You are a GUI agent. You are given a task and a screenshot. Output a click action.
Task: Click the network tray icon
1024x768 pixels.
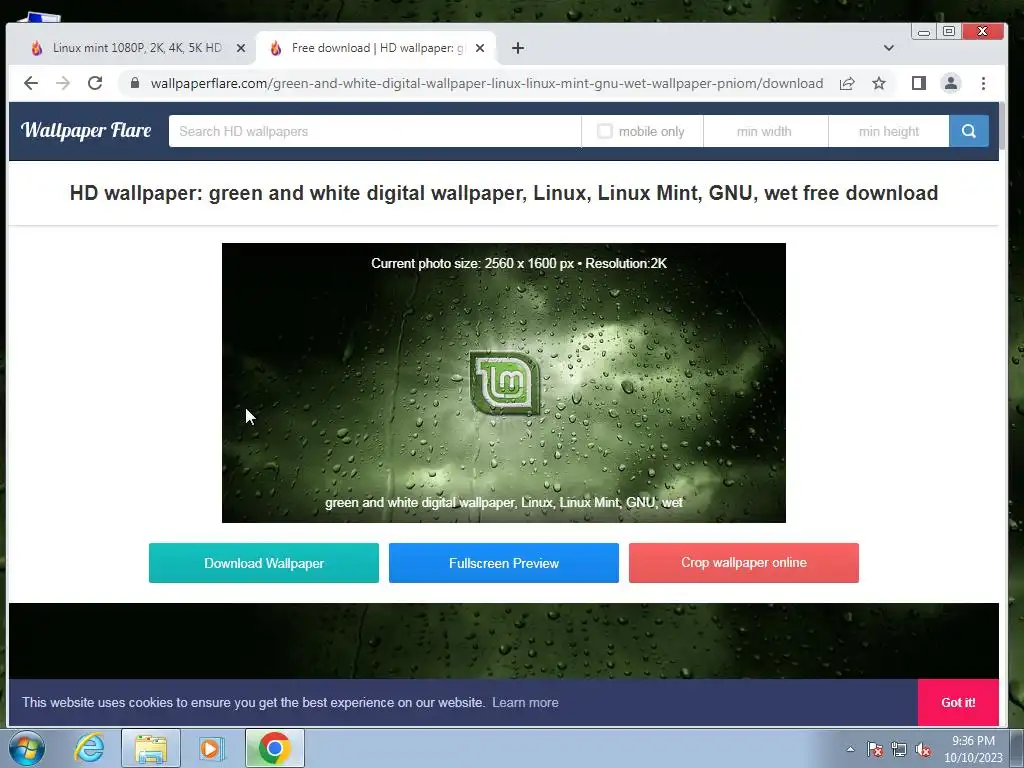pos(899,749)
